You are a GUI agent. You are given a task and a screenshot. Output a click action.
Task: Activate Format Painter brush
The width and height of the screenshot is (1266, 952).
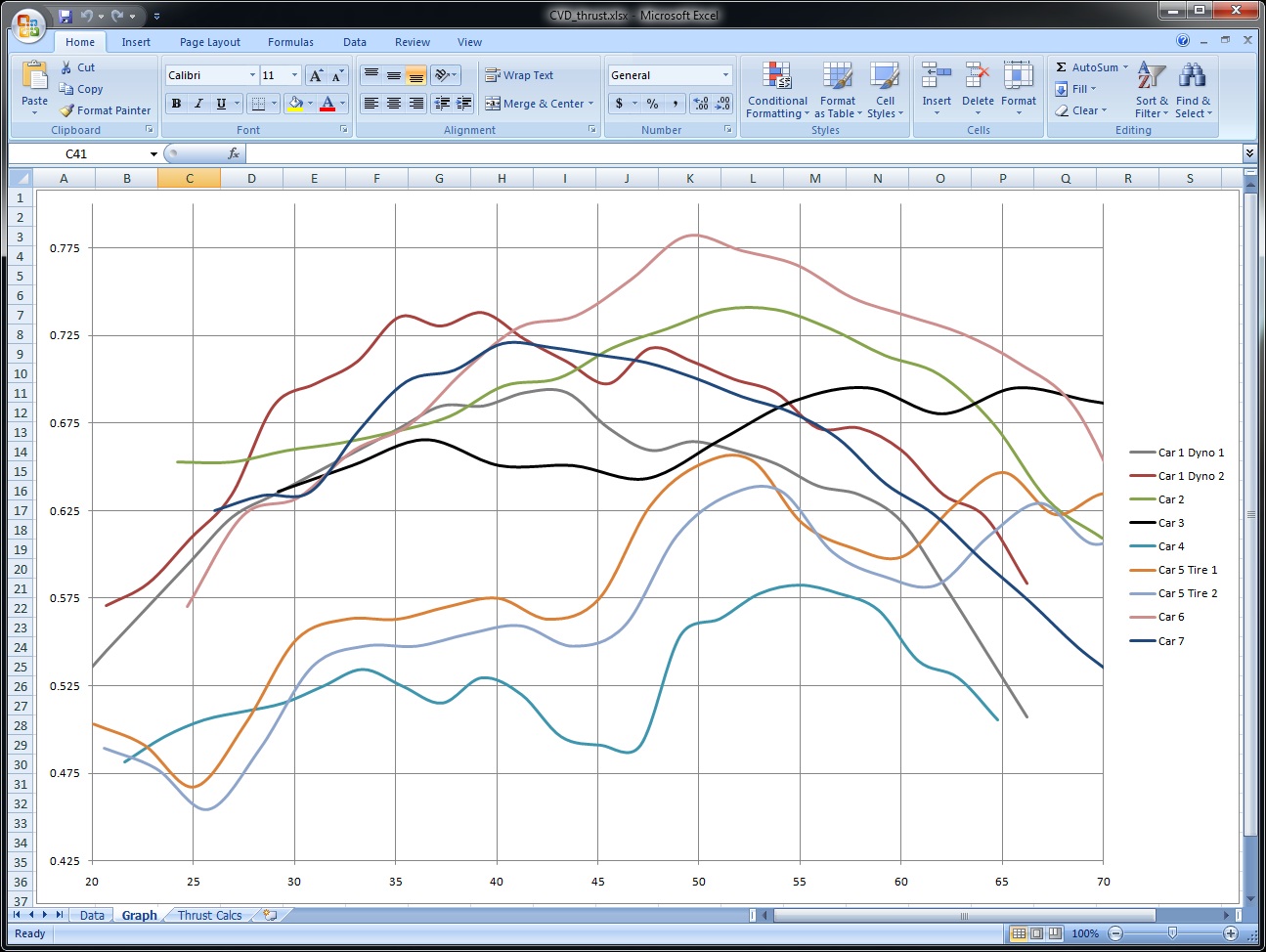(105, 110)
